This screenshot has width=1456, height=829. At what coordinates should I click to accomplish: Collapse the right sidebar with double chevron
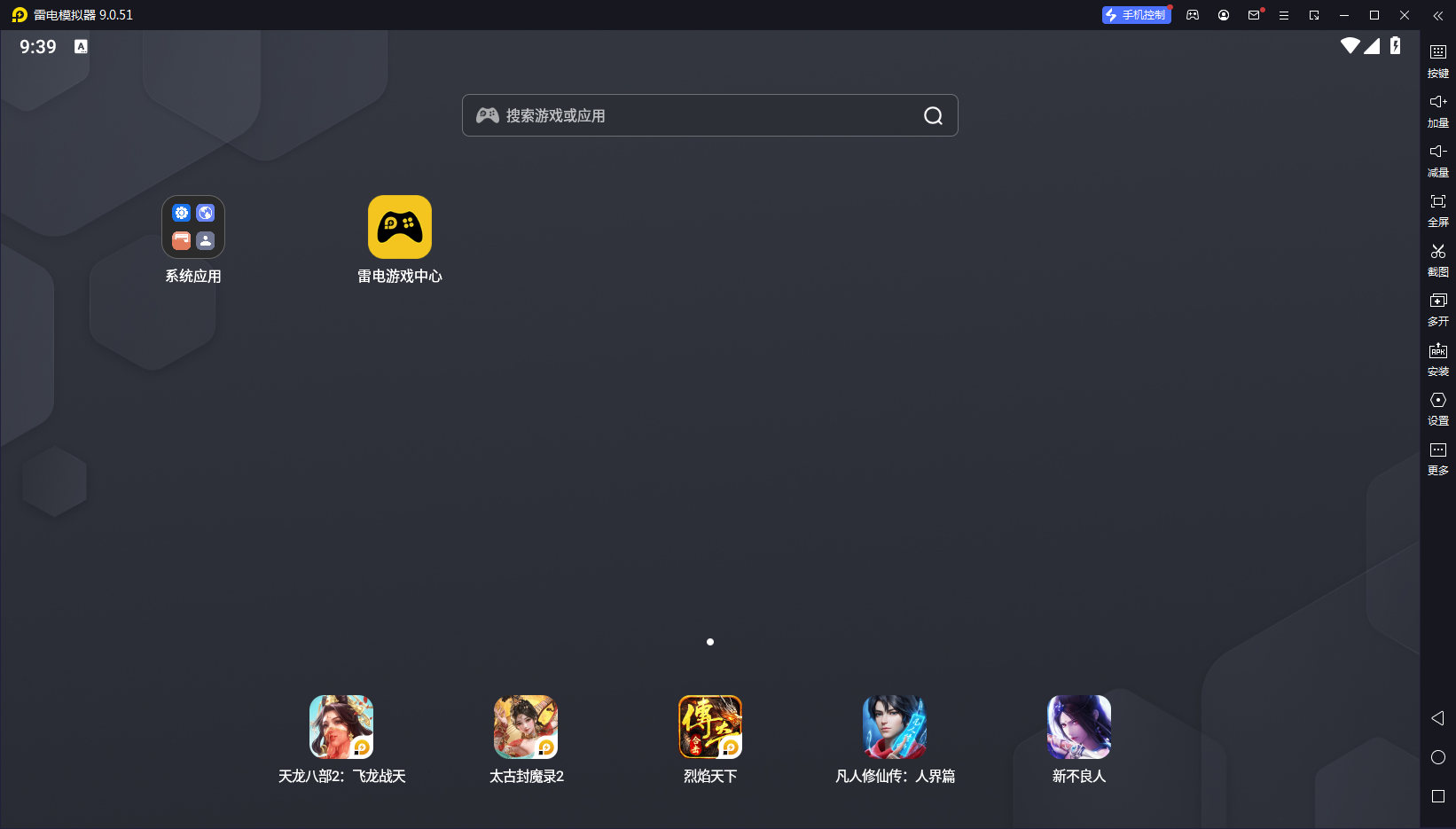pyautogui.click(x=1438, y=15)
